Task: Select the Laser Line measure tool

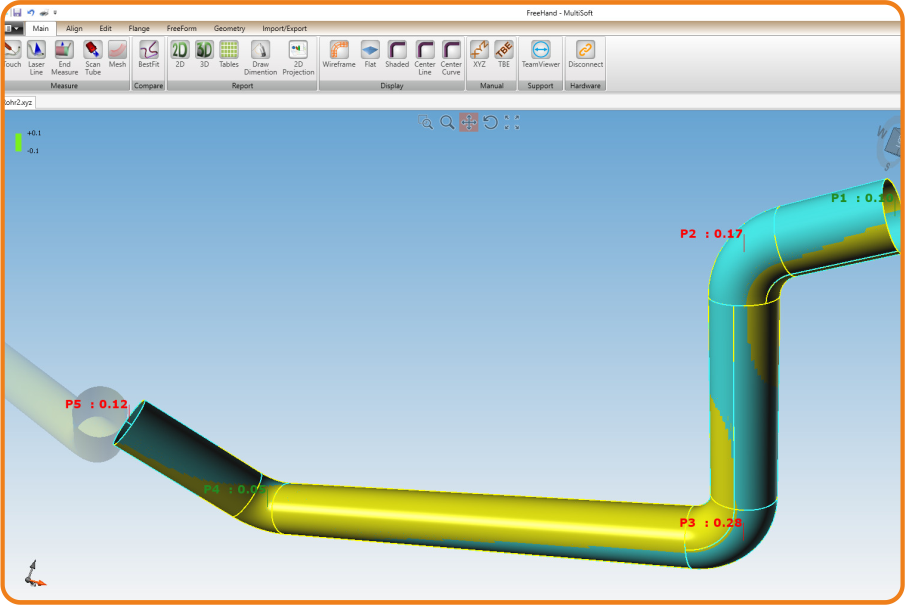Action: [x=36, y=57]
